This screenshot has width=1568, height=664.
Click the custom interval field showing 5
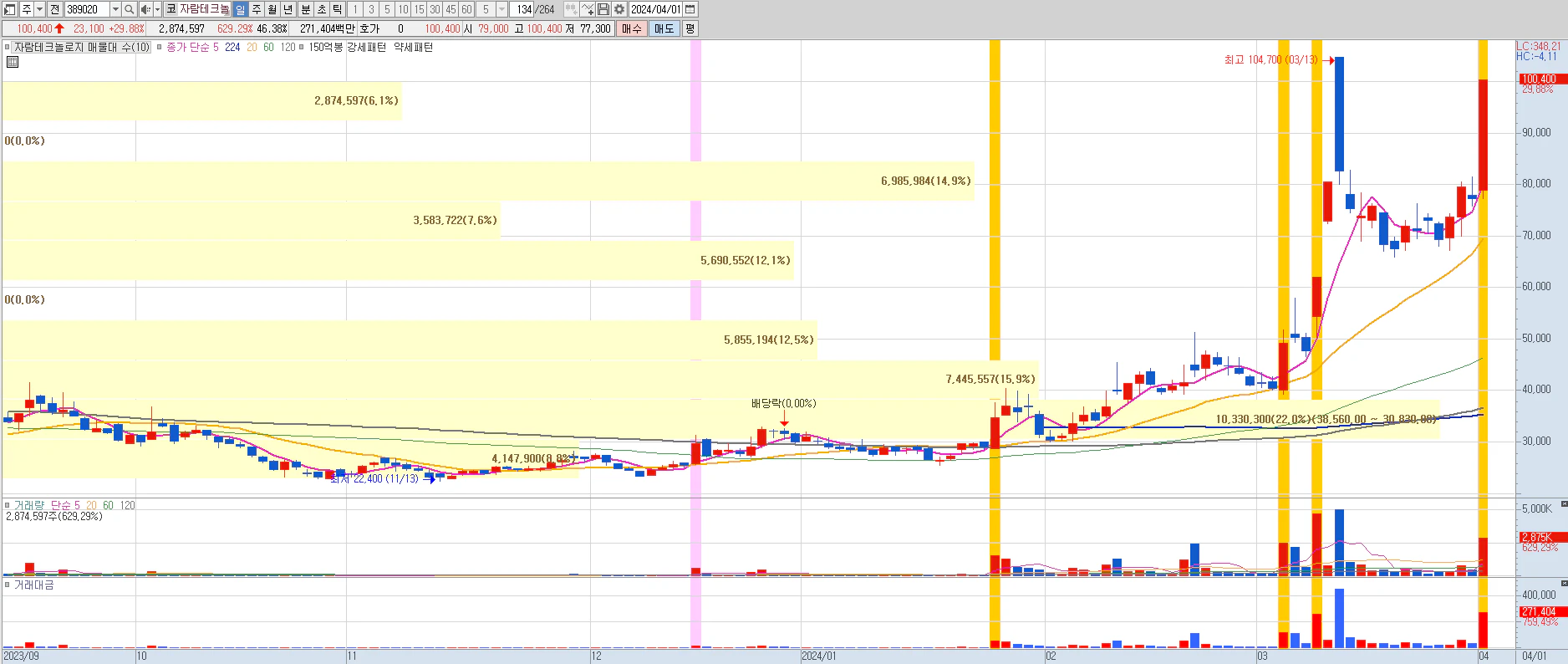click(x=486, y=9)
